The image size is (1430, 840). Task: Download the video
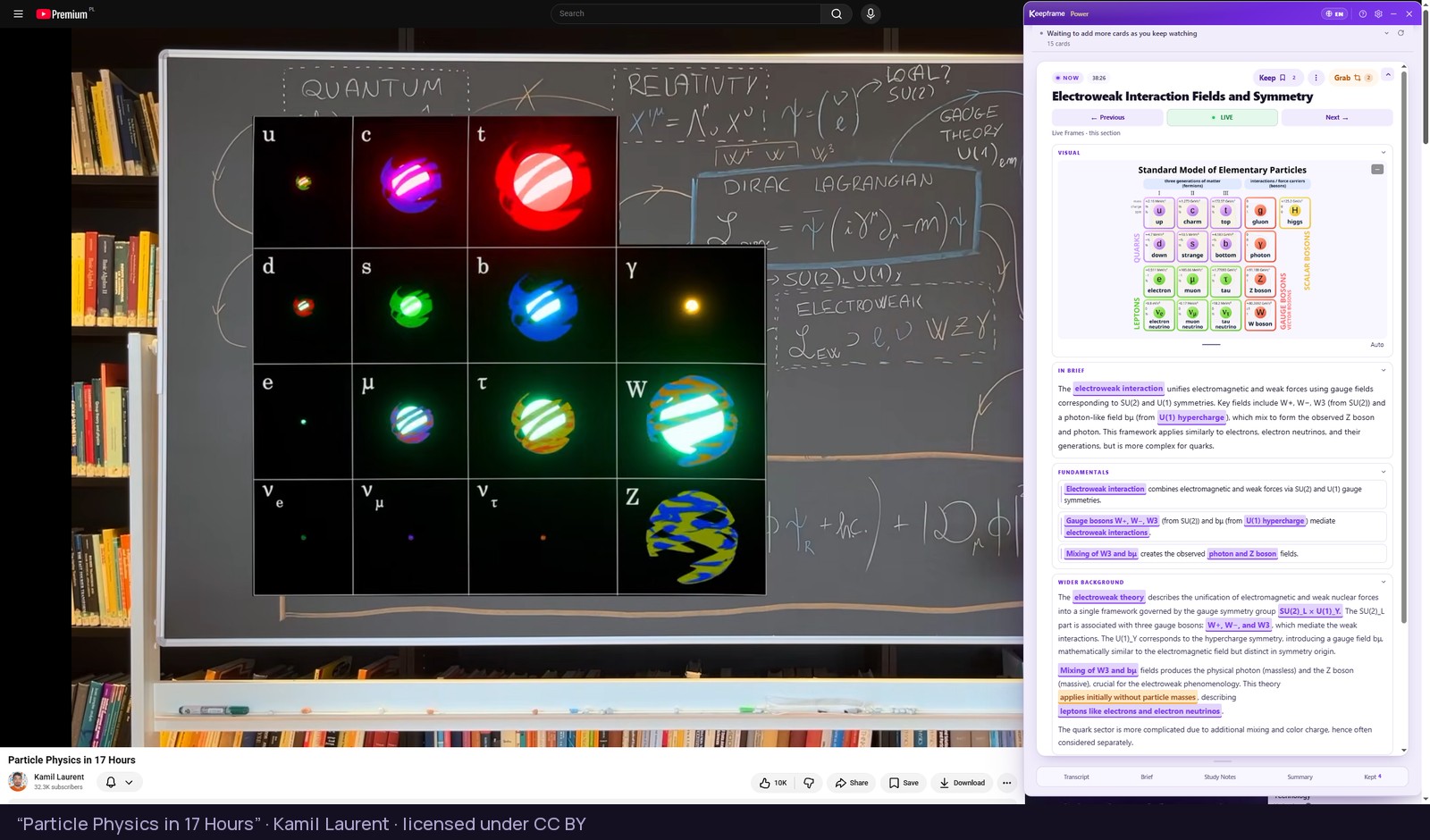[962, 783]
